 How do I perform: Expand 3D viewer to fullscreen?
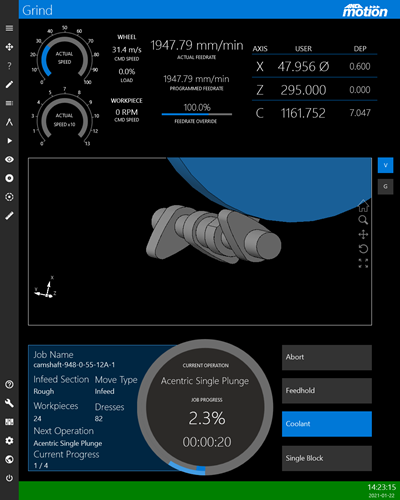point(363,263)
